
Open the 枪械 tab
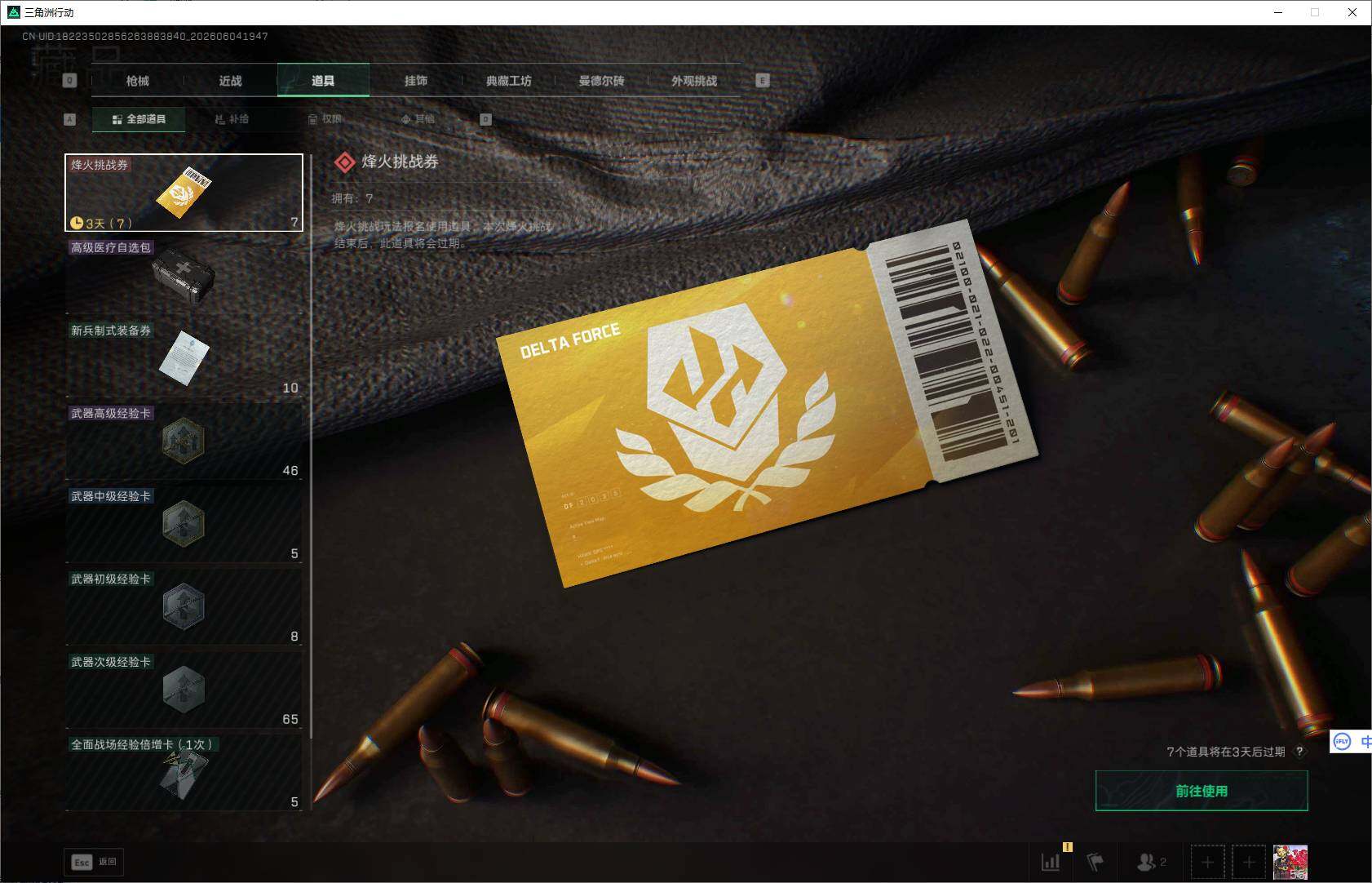pyautogui.click(x=138, y=81)
